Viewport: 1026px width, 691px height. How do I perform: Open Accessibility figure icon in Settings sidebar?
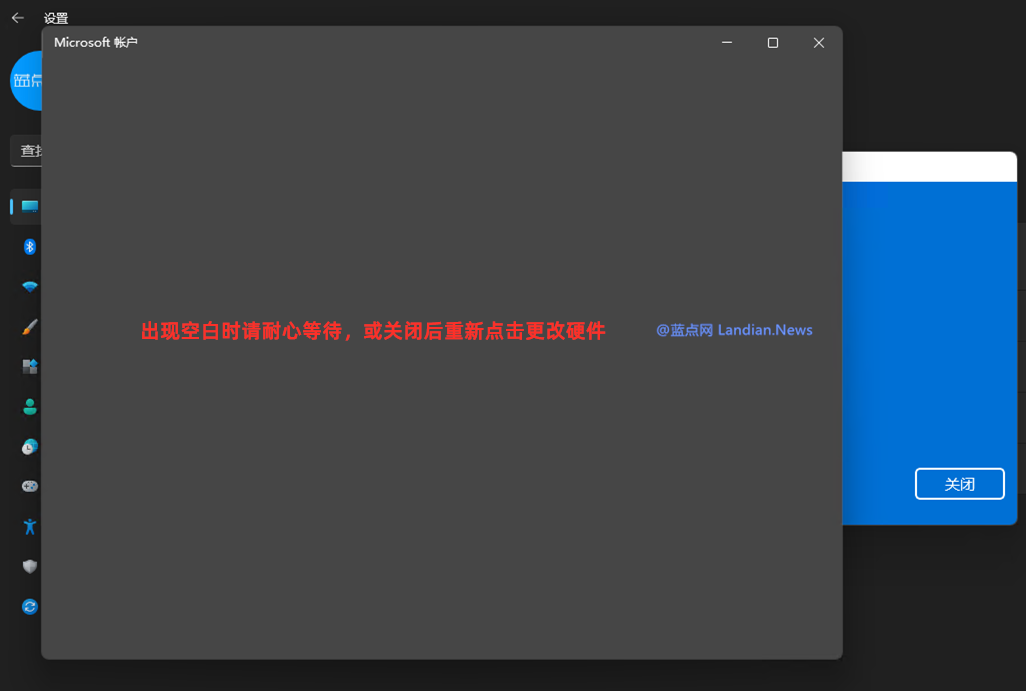tap(29, 527)
